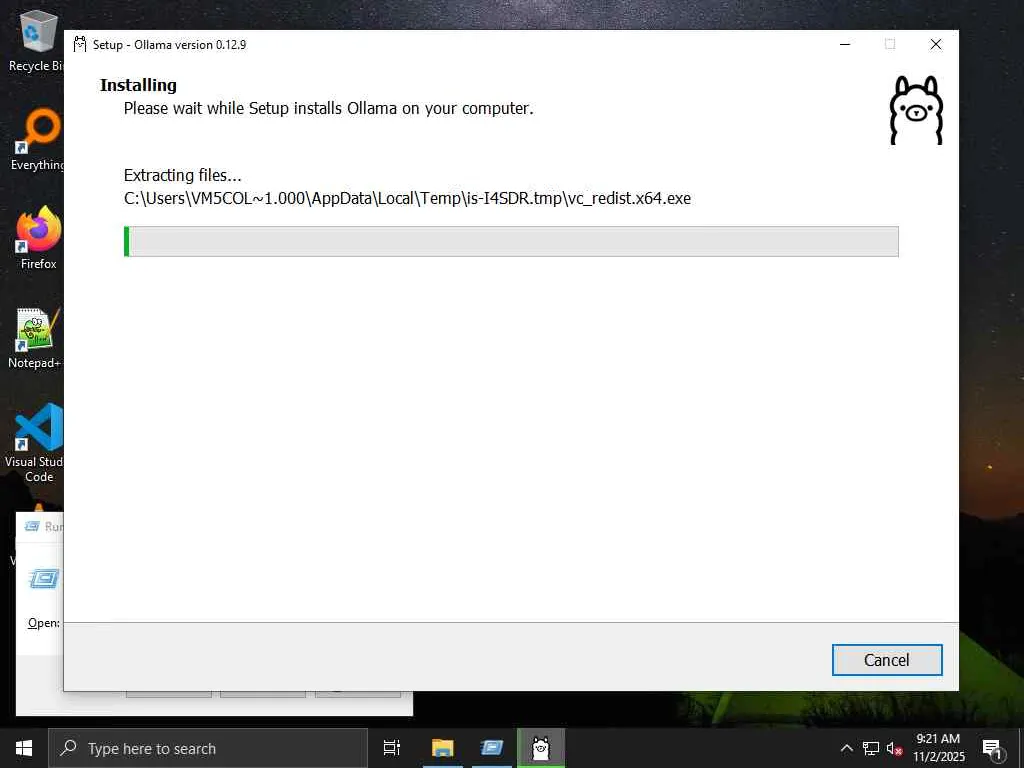Click the Ollama setup taskbar icon
The image size is (1024, 768).
541,748
